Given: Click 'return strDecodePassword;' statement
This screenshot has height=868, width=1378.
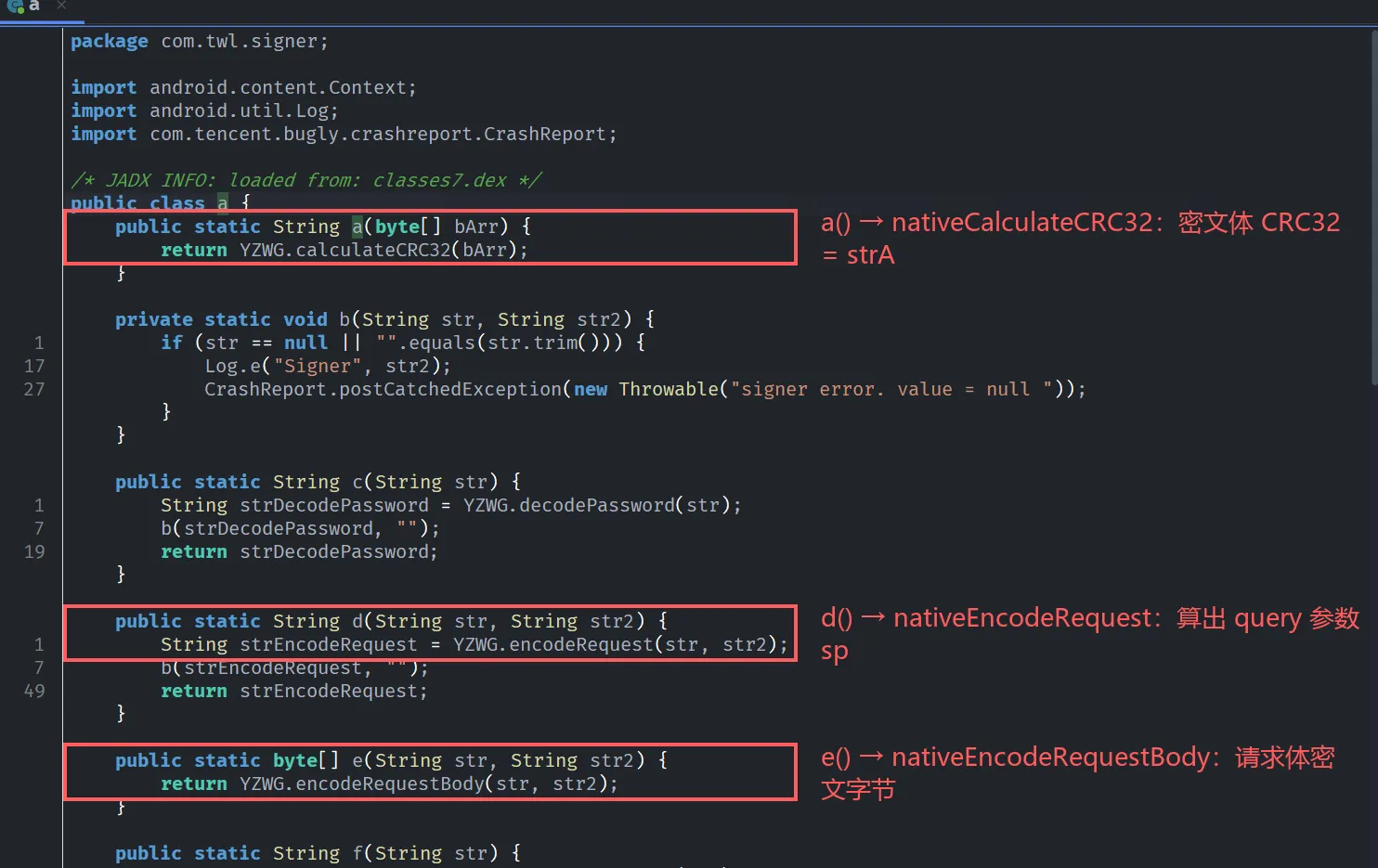Looking at the screenshot, I should tap(299, 551).
